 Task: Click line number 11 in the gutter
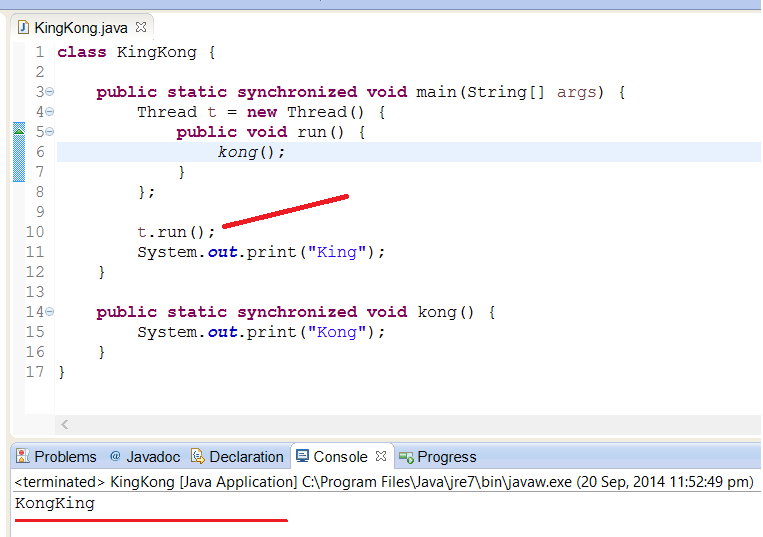pos(35,252)
